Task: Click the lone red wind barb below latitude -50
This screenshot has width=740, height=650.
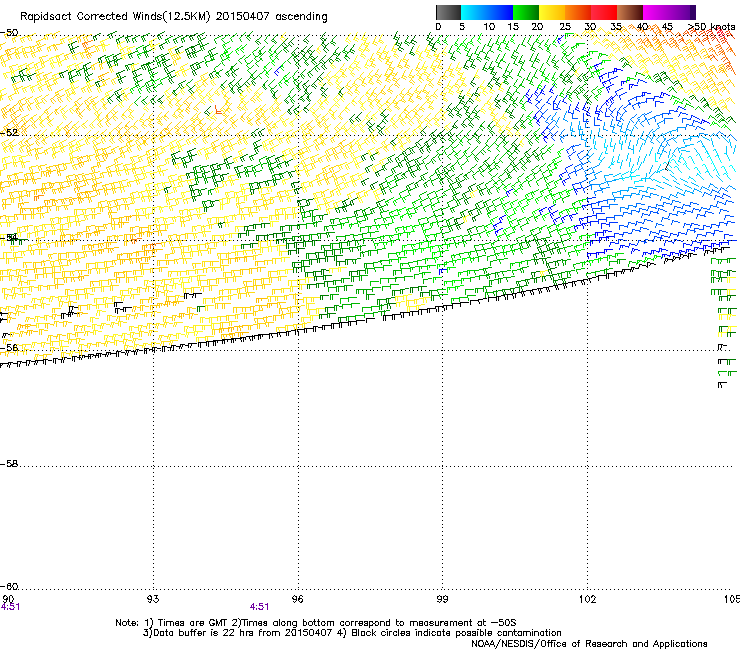Action: pyautogui.click(x=218, y=110)
